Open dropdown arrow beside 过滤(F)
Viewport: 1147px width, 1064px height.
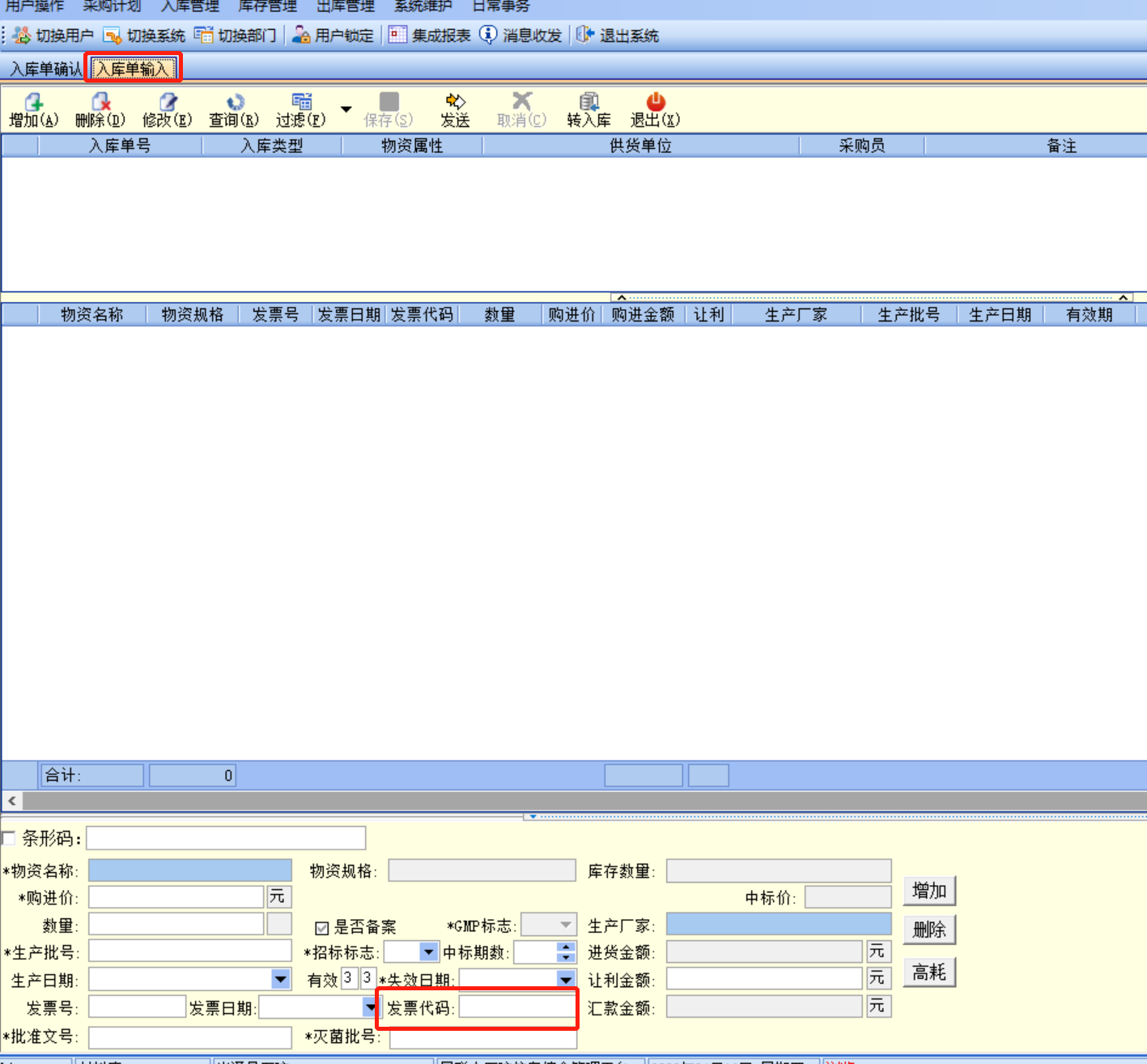point(346,109)
